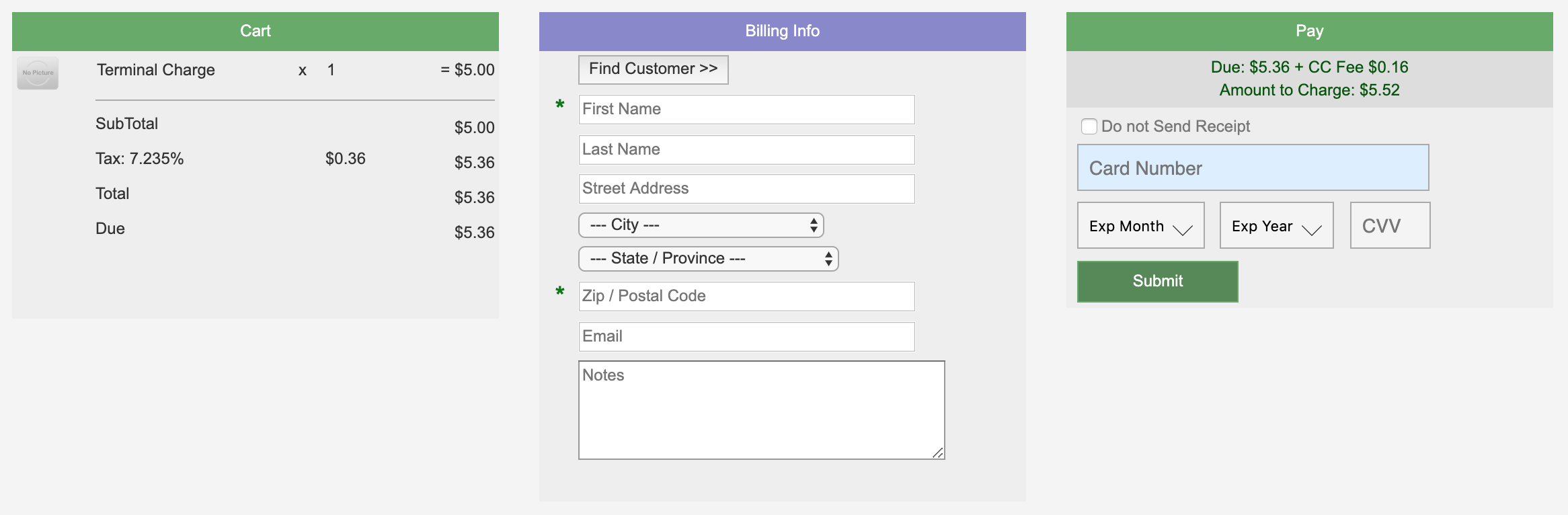Viewport: 1568px width, 515px height.
Task: Focus the First Name field
Action: 746,110
